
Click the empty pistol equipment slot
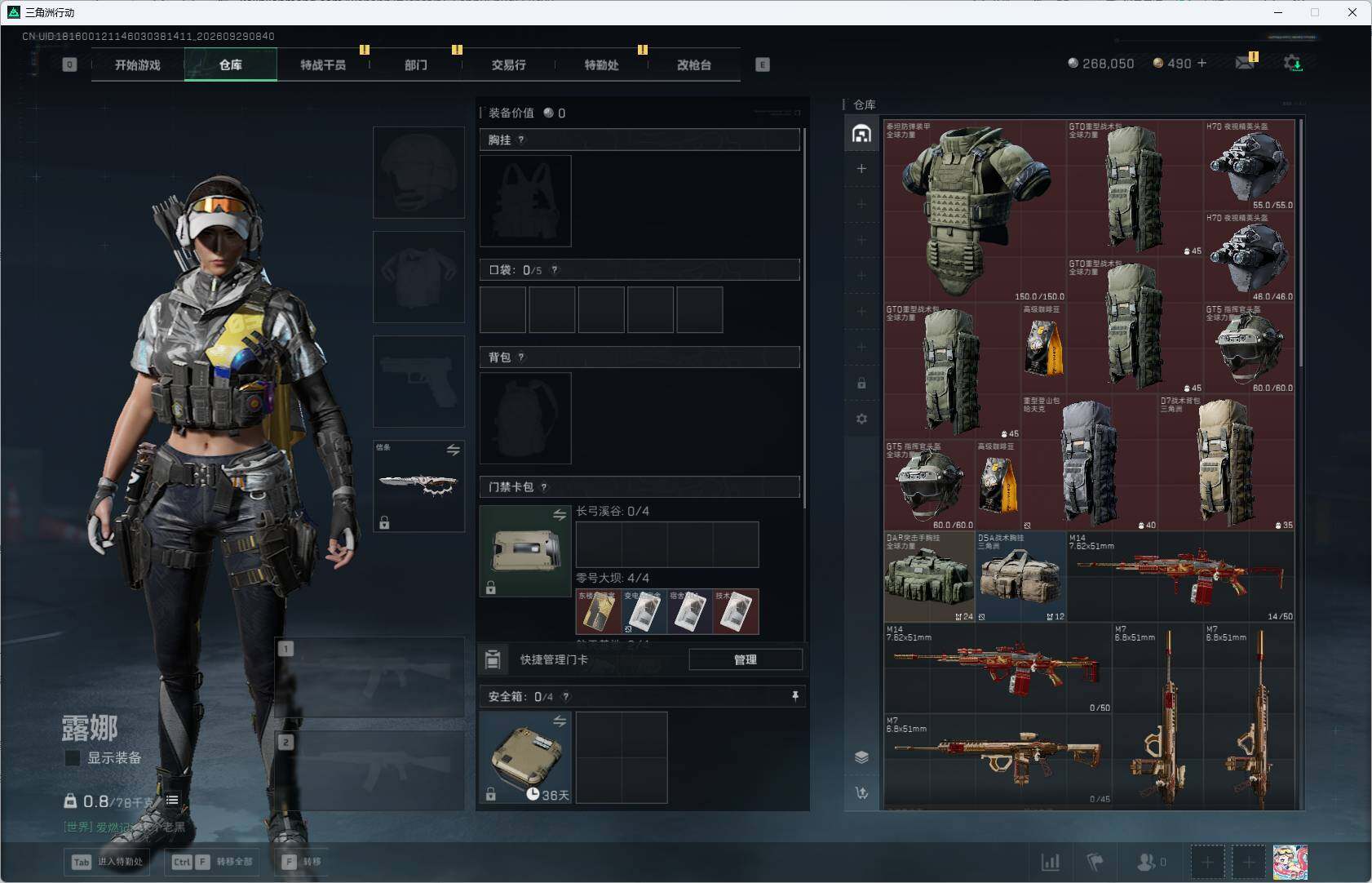pos(418,381)
